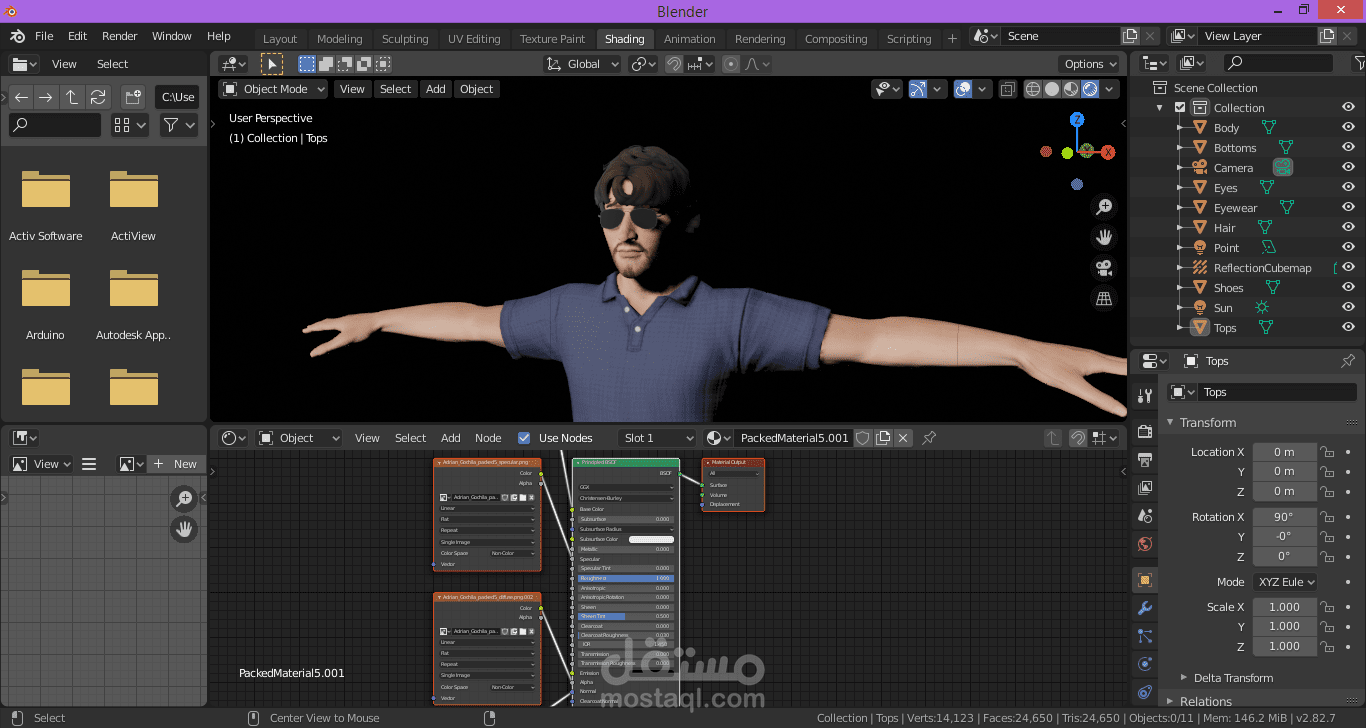The height and width of the screenshot is (728, 1366).
Task: Uncheck the Use Nodes checkbox
Action: 524,437
